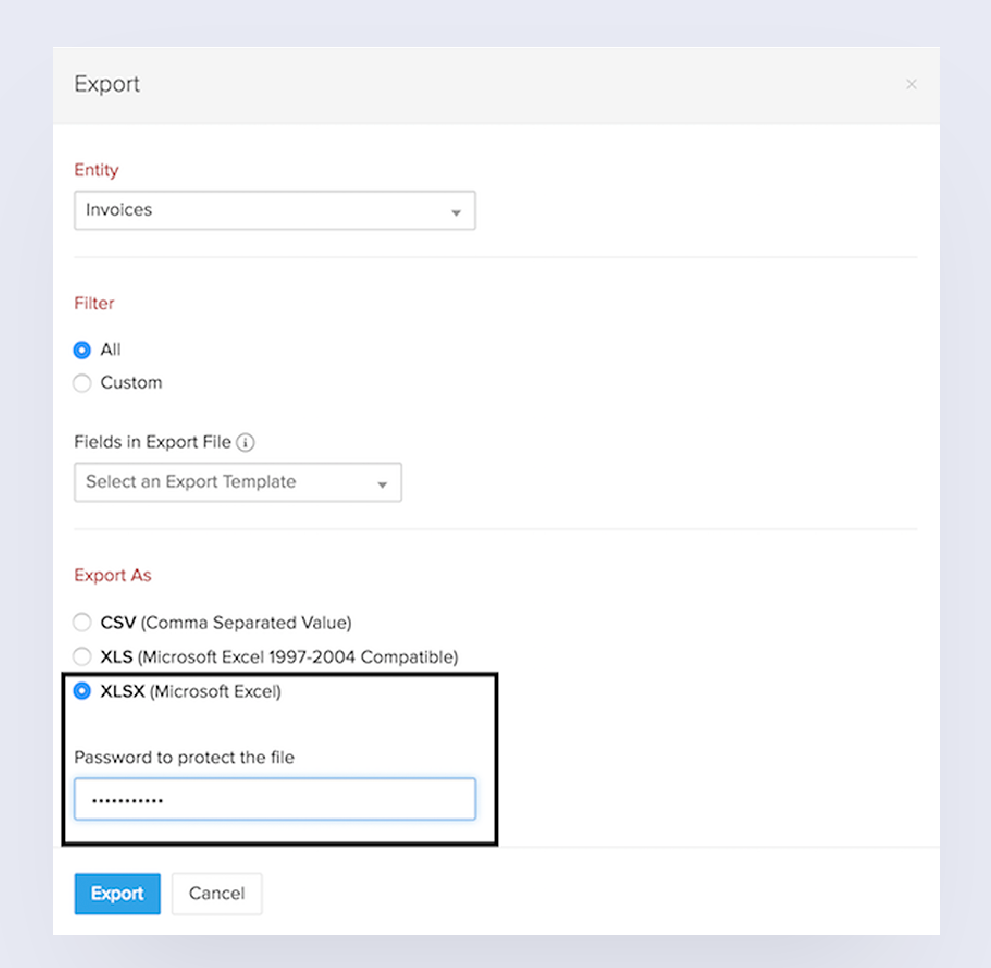Screen dimensions: 991x968
Task: Select the All filter radio button
Action: point(82,349)
